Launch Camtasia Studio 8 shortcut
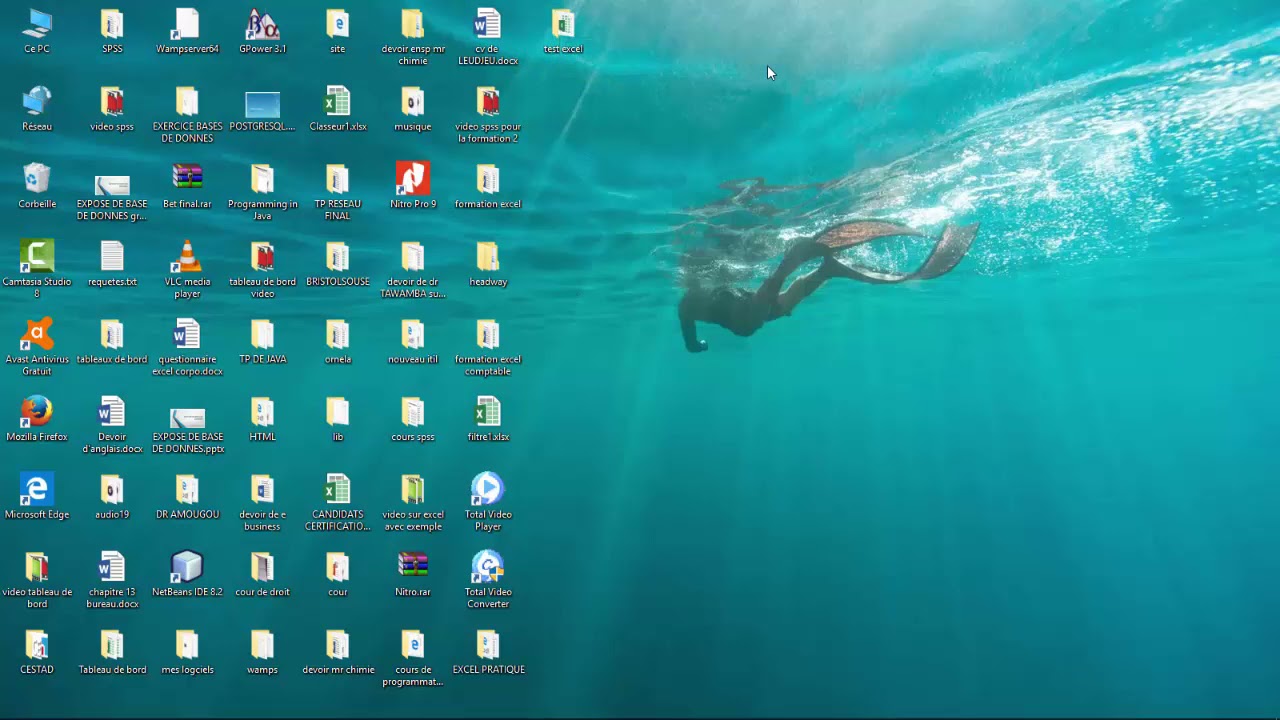This screenshot has height=720, width=1280. pos(37,269)
